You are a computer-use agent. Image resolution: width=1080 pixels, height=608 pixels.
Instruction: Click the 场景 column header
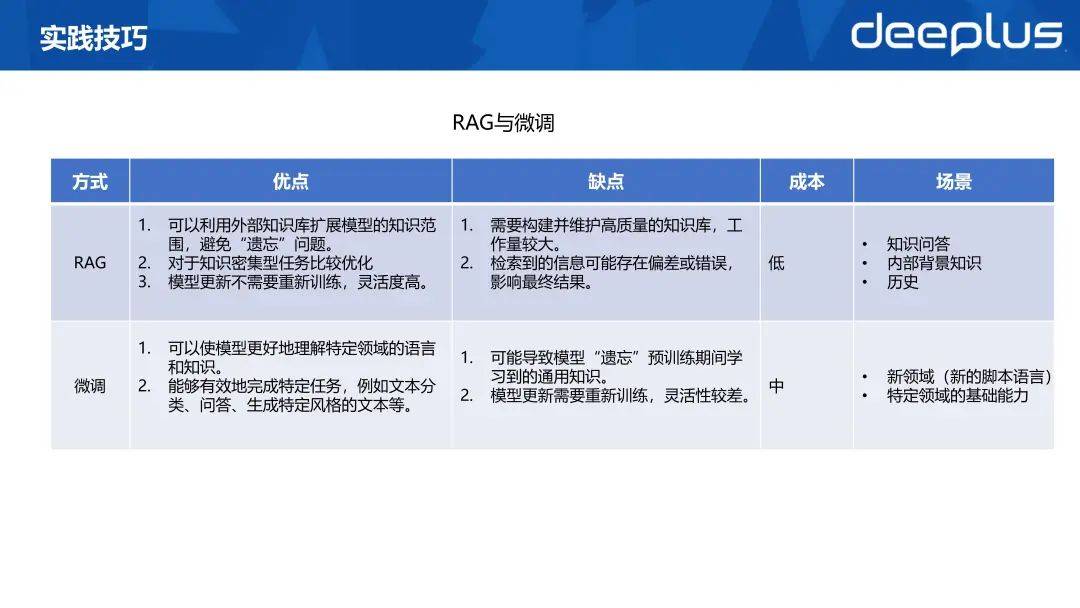point(954,181)
